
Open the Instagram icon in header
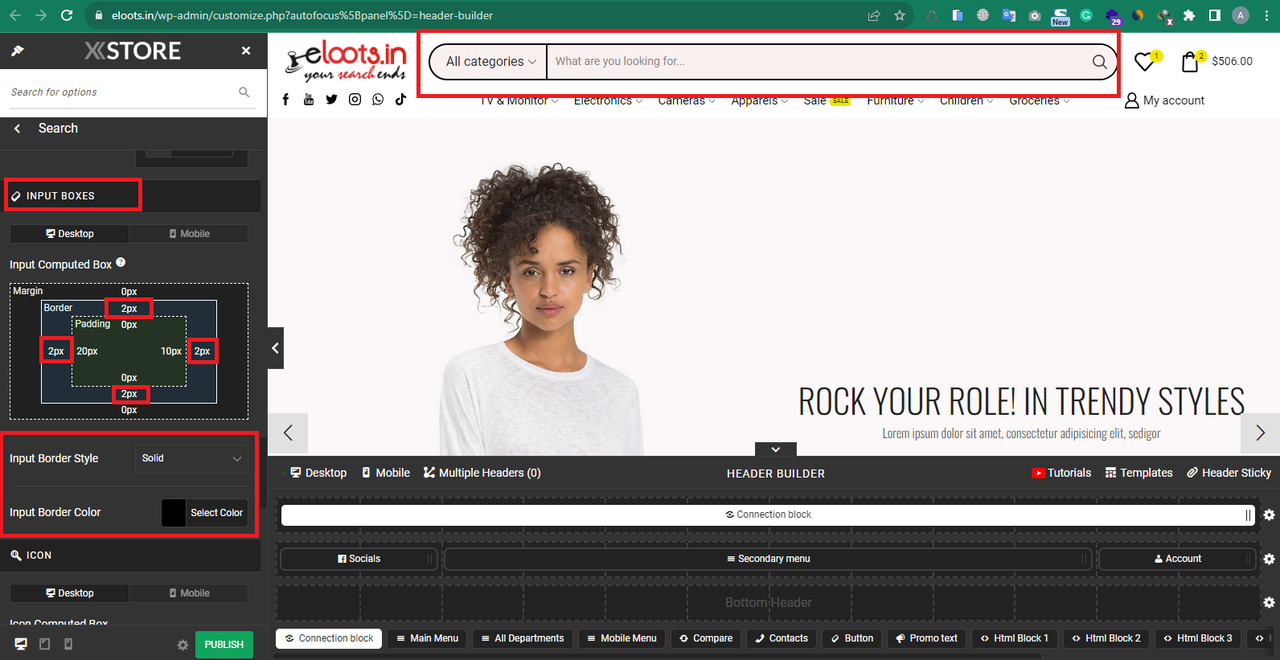click(x=354, y=99)
